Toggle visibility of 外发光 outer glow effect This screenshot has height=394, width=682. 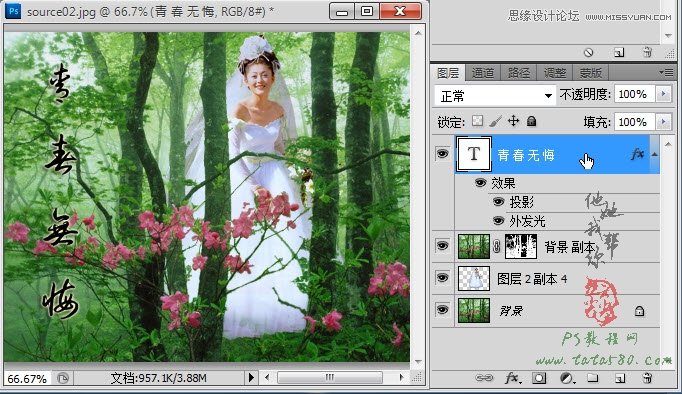498,221
